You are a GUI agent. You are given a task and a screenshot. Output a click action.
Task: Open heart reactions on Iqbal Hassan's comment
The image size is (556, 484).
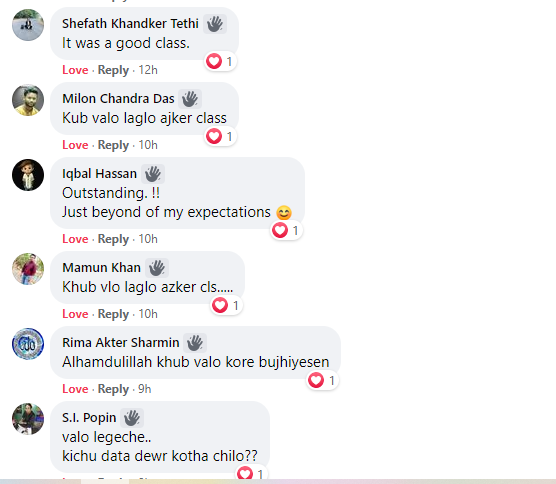286,230
